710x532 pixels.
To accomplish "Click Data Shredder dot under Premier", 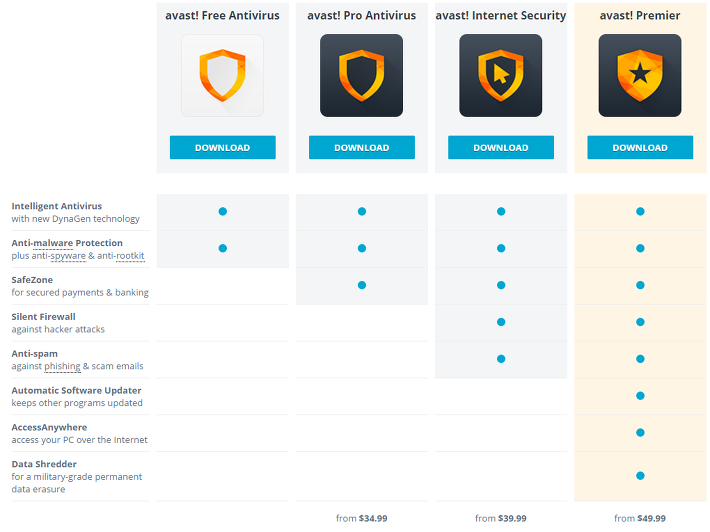I will (640, 476).
